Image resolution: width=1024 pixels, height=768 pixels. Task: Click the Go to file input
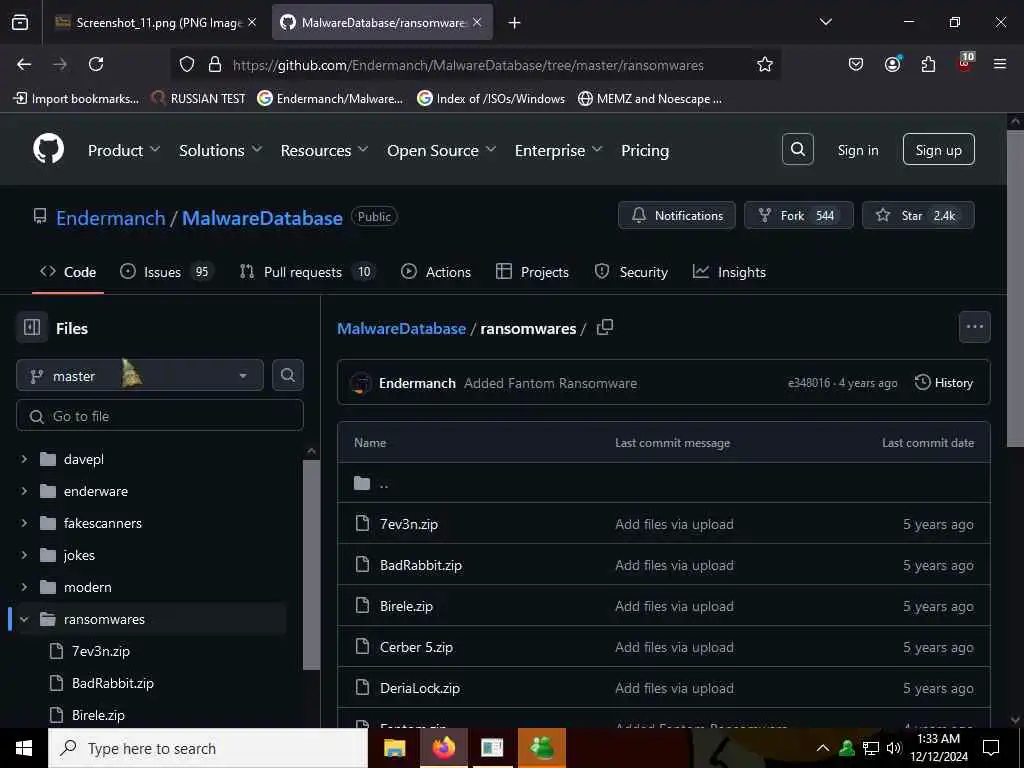click(x=160, y=415)
